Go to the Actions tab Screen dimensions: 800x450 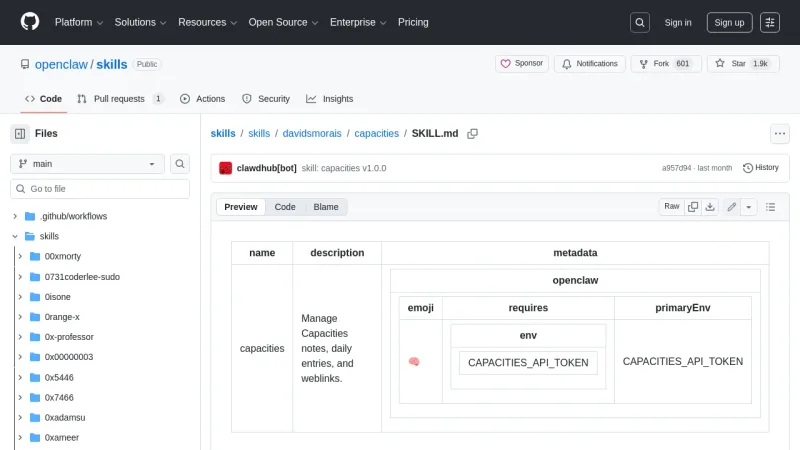click(203, 99)
